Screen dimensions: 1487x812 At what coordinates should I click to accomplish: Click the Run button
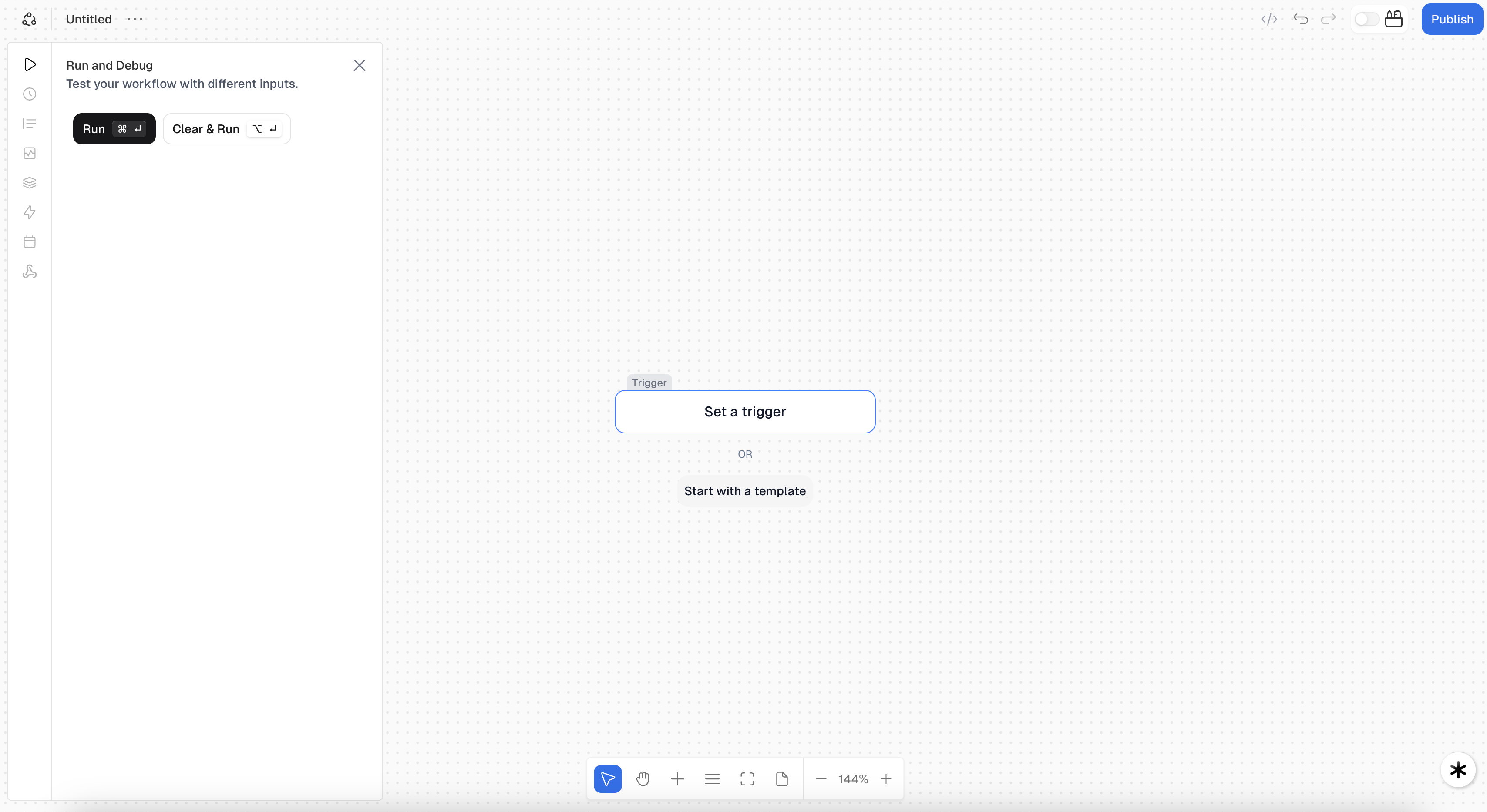114,129
